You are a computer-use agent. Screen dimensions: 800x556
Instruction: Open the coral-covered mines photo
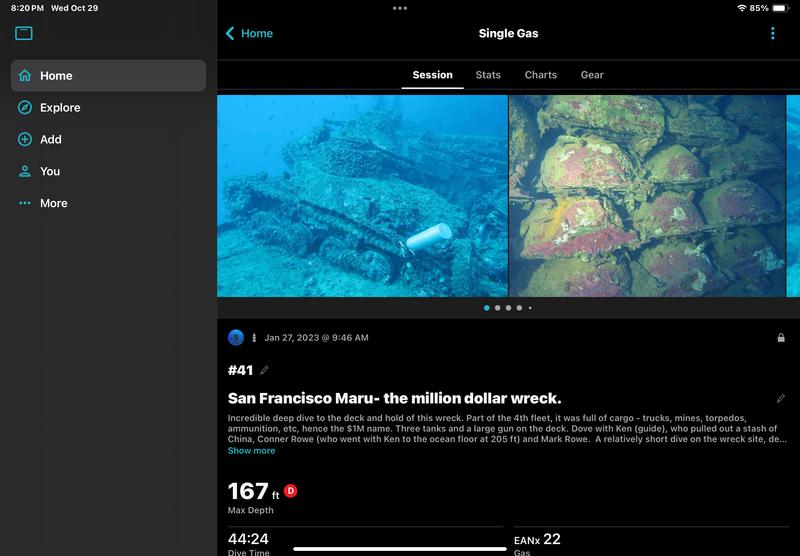[647, 196]
